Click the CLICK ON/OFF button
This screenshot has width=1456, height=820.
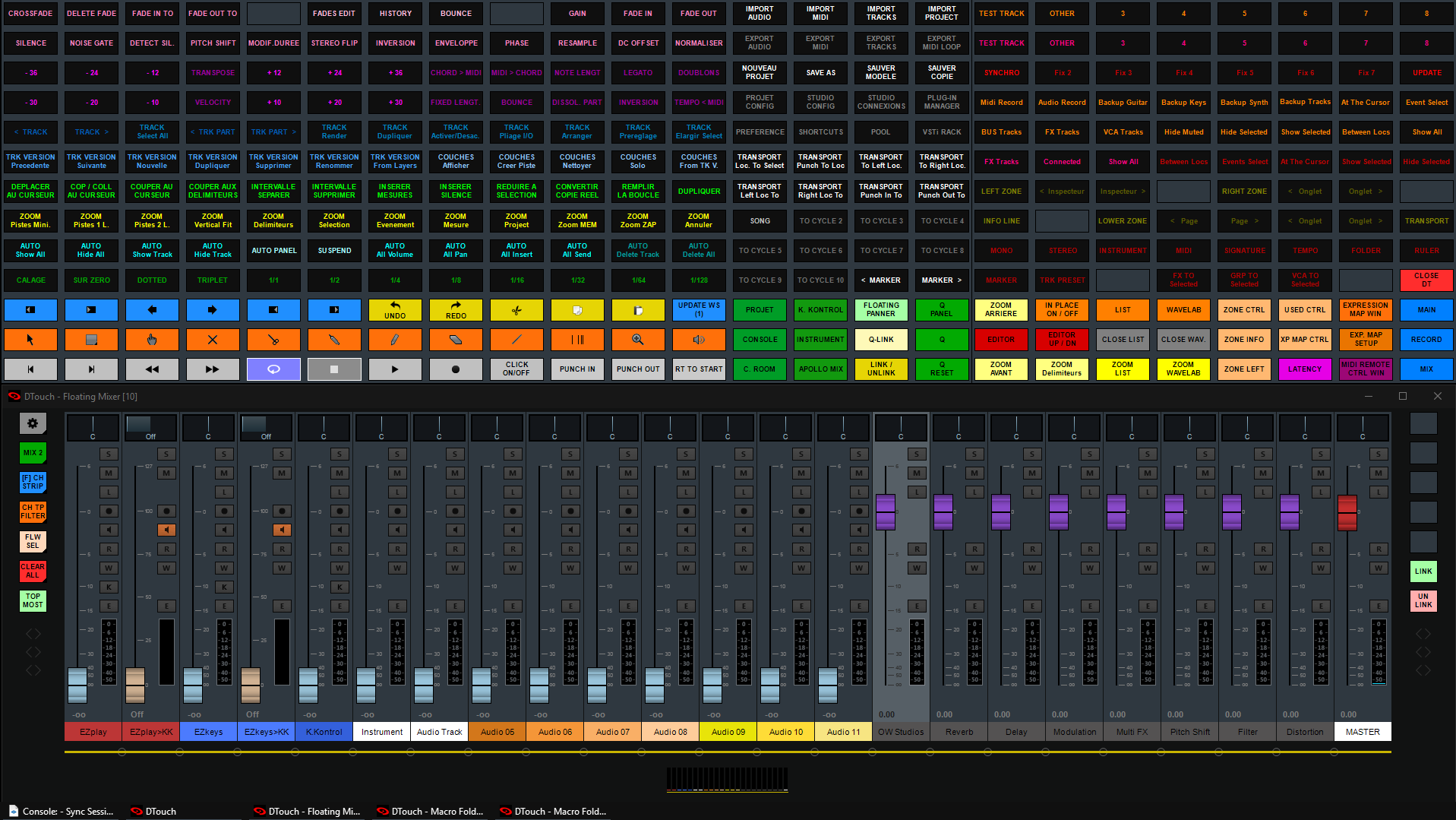516,369
